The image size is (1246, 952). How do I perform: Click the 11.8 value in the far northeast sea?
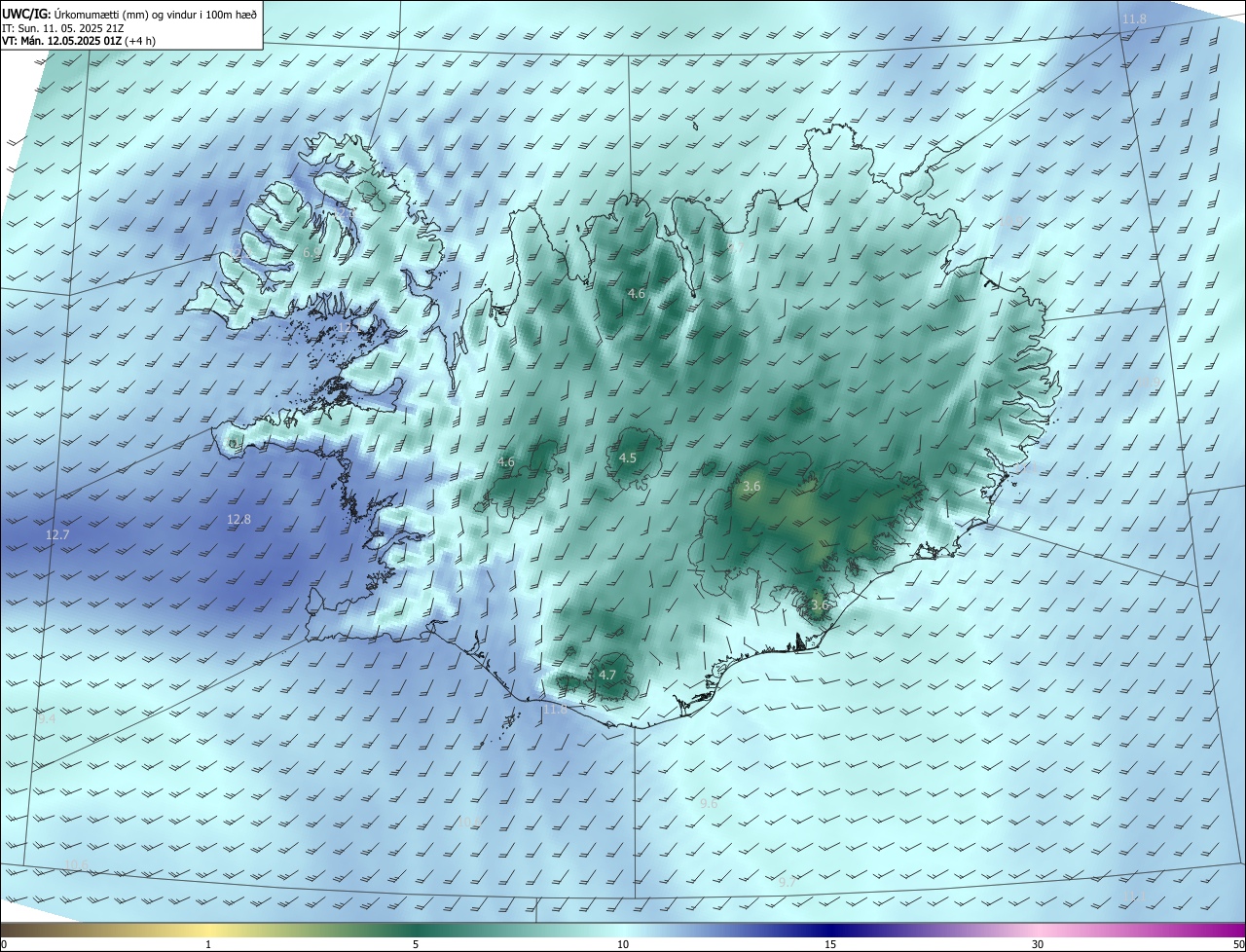1135,19
